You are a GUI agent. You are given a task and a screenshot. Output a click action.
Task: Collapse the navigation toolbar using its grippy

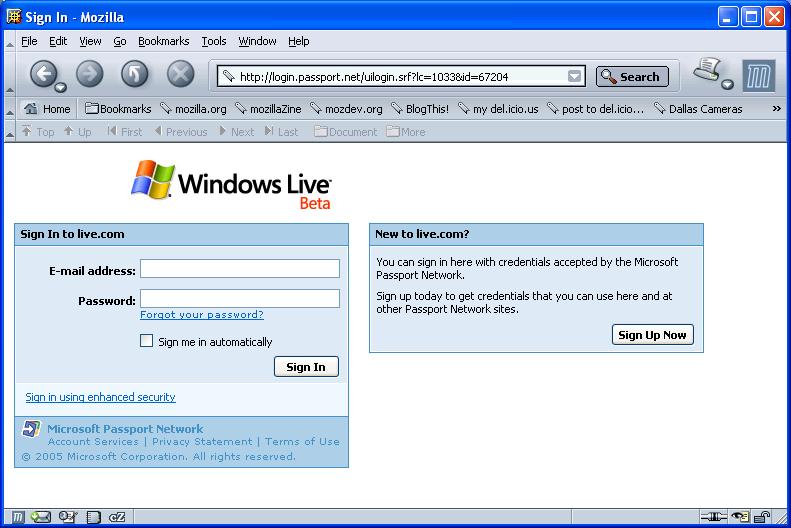pos(10,75)
